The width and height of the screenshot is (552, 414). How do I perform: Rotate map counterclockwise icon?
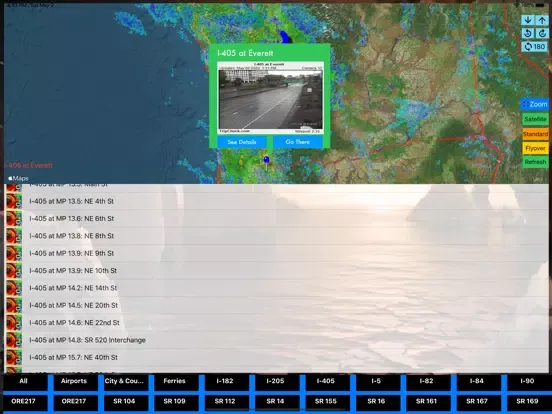tap(527, 33)
